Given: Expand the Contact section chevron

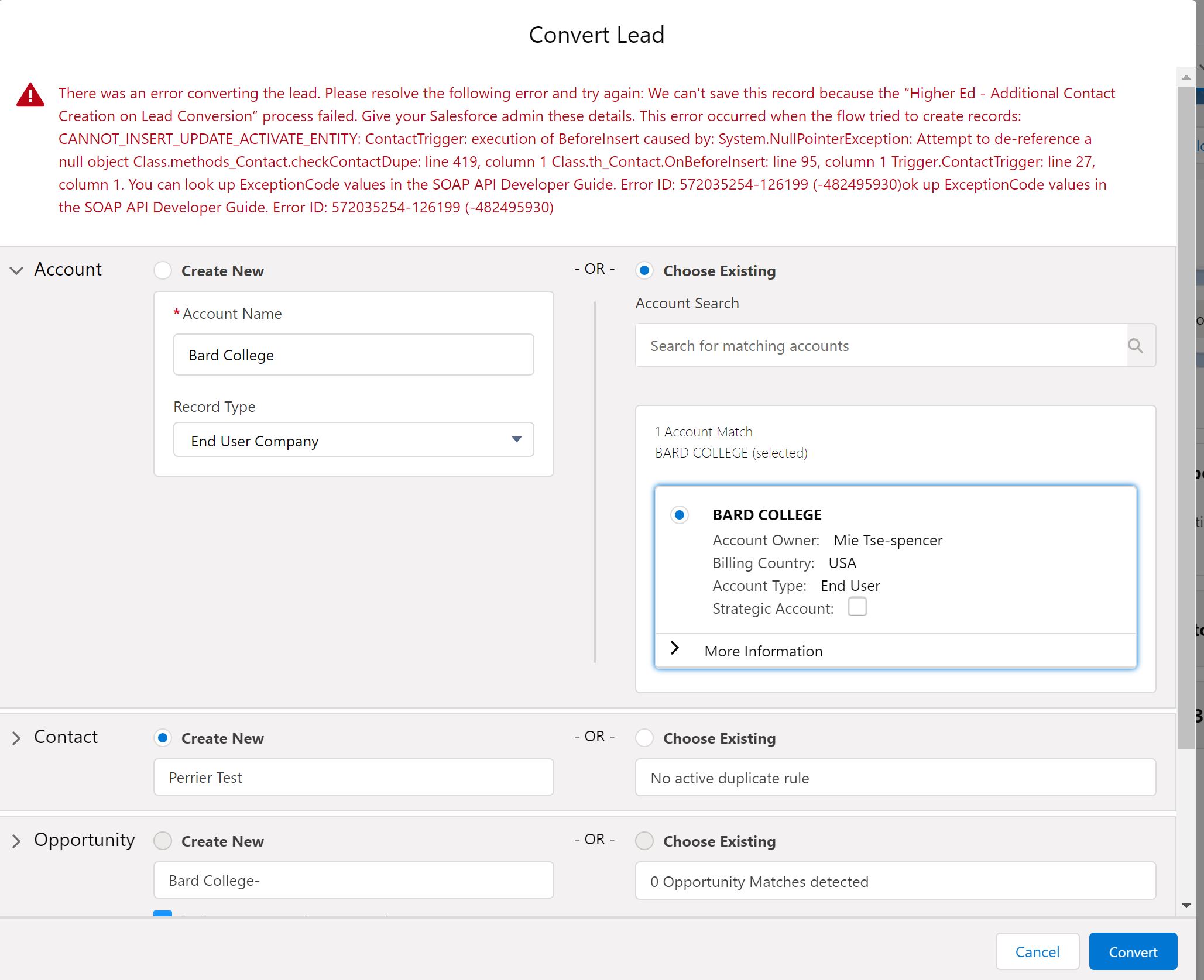Looking at the screenshot, I should [x=16, y=738].
